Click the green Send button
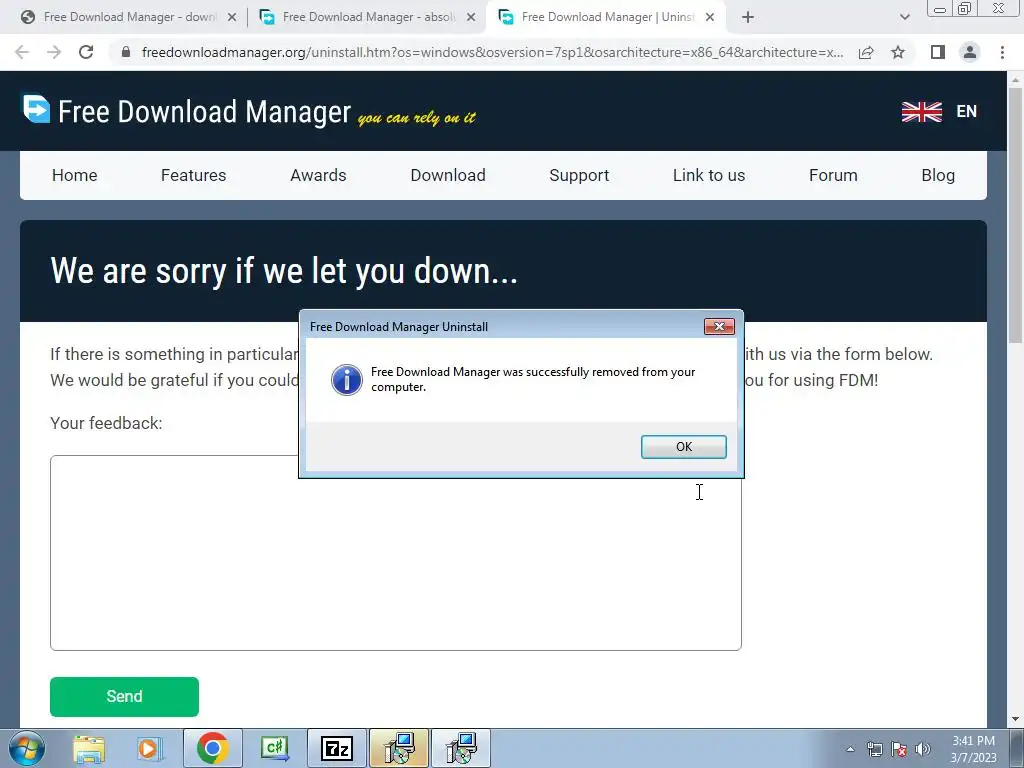Viewport: 1024px width, 768px height. pos(124,697)
